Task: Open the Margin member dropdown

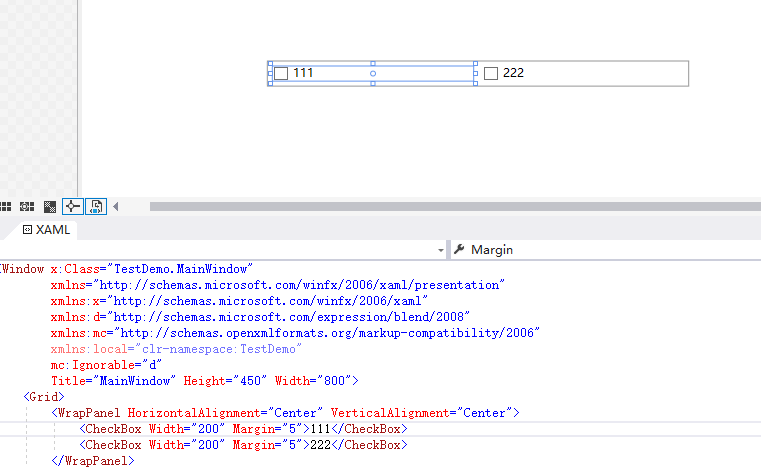Action: point(606,250)
